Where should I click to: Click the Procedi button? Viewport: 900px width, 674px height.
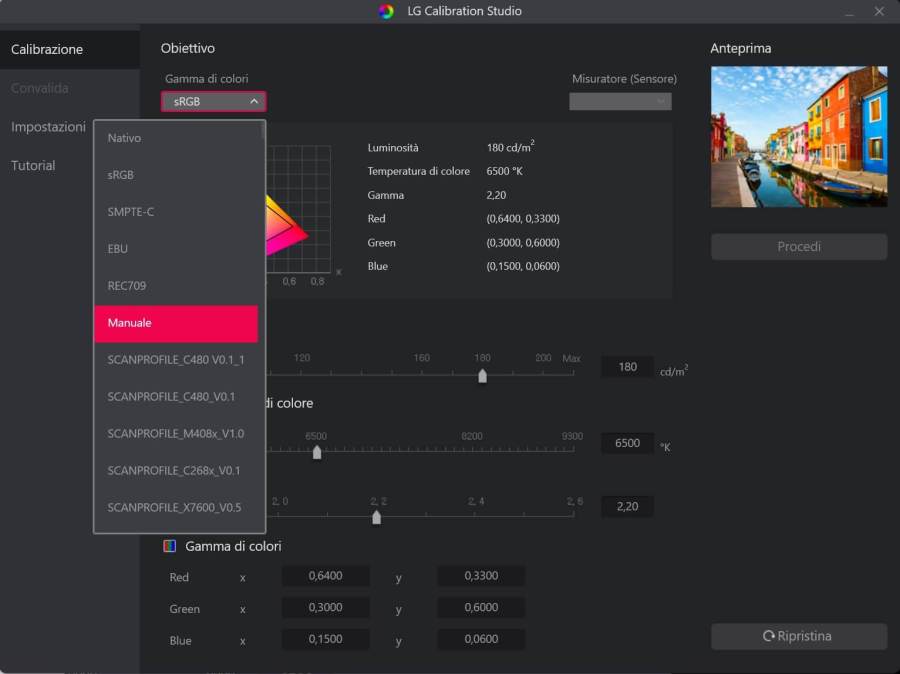tap(798, 247)
